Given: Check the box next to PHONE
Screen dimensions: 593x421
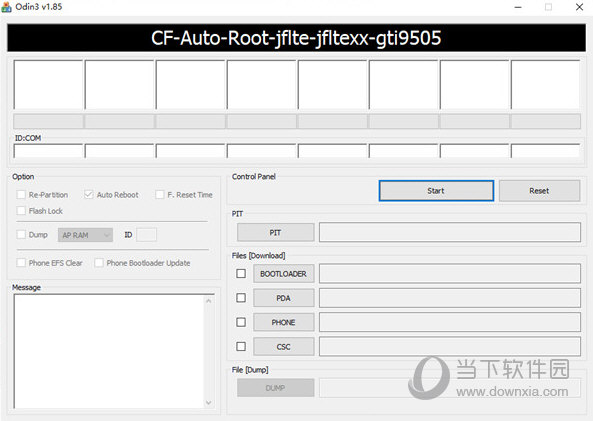Looking at the screenshot, I should pos(241,322).
